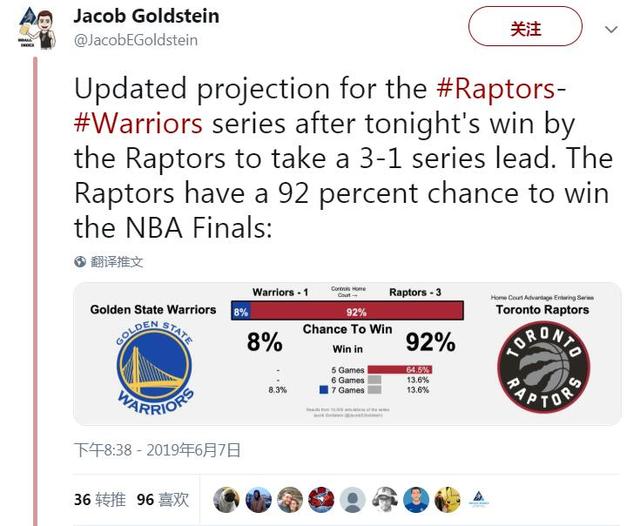Click the last small triangle logo avatar
Viewport: 640px width, 526px height.
point(479,499)
